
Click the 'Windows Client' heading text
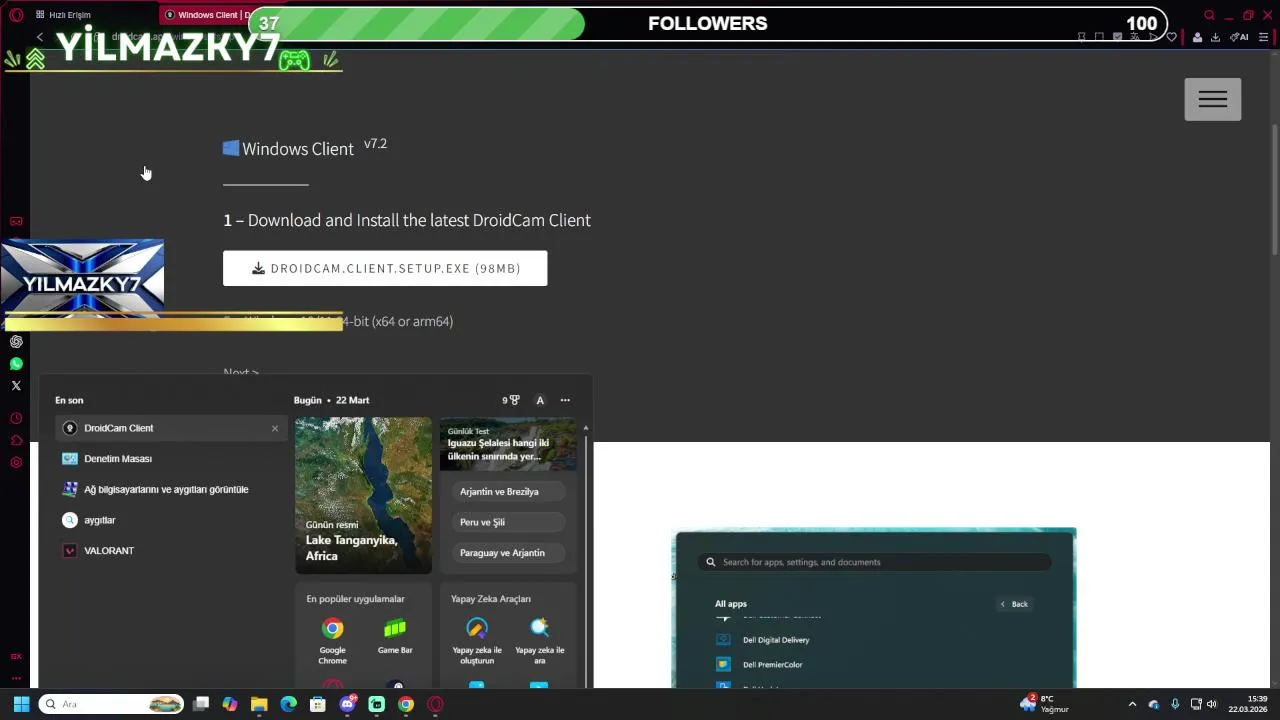point(298,149)
